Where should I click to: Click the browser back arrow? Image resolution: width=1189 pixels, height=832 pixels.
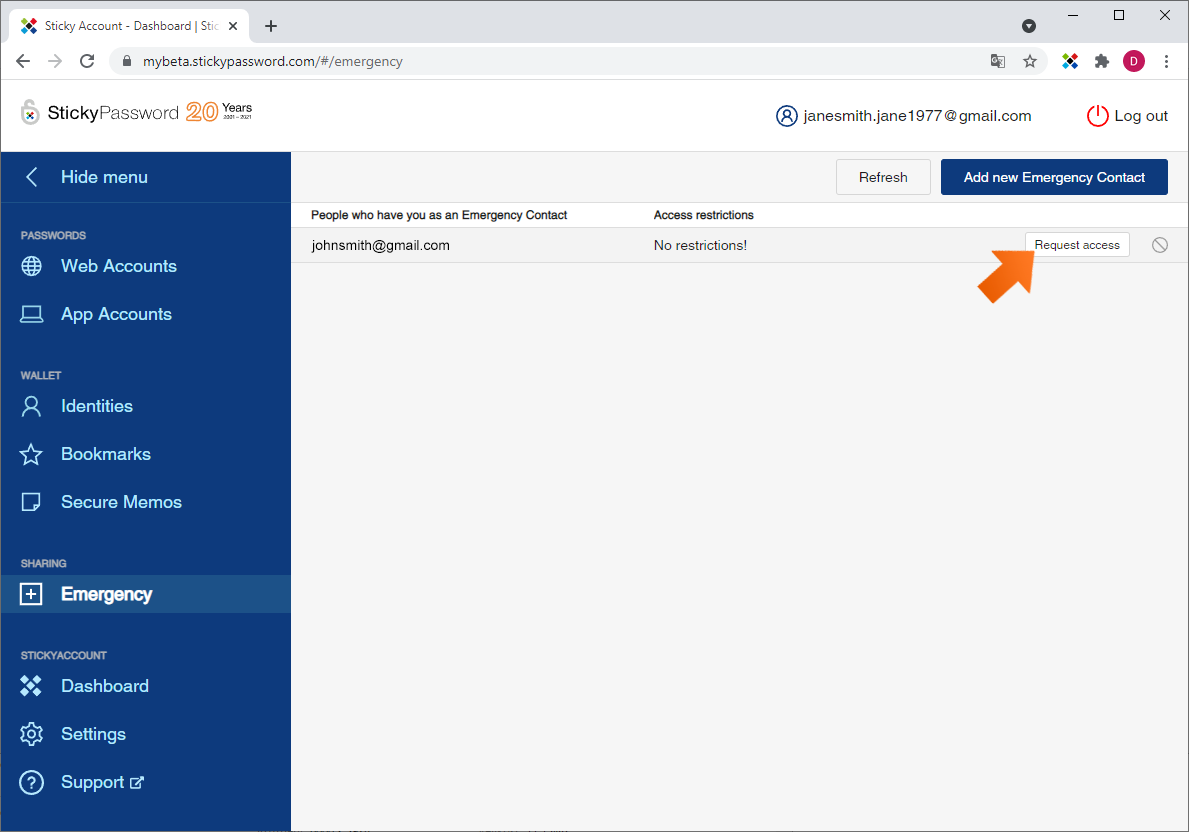(24, 61)
